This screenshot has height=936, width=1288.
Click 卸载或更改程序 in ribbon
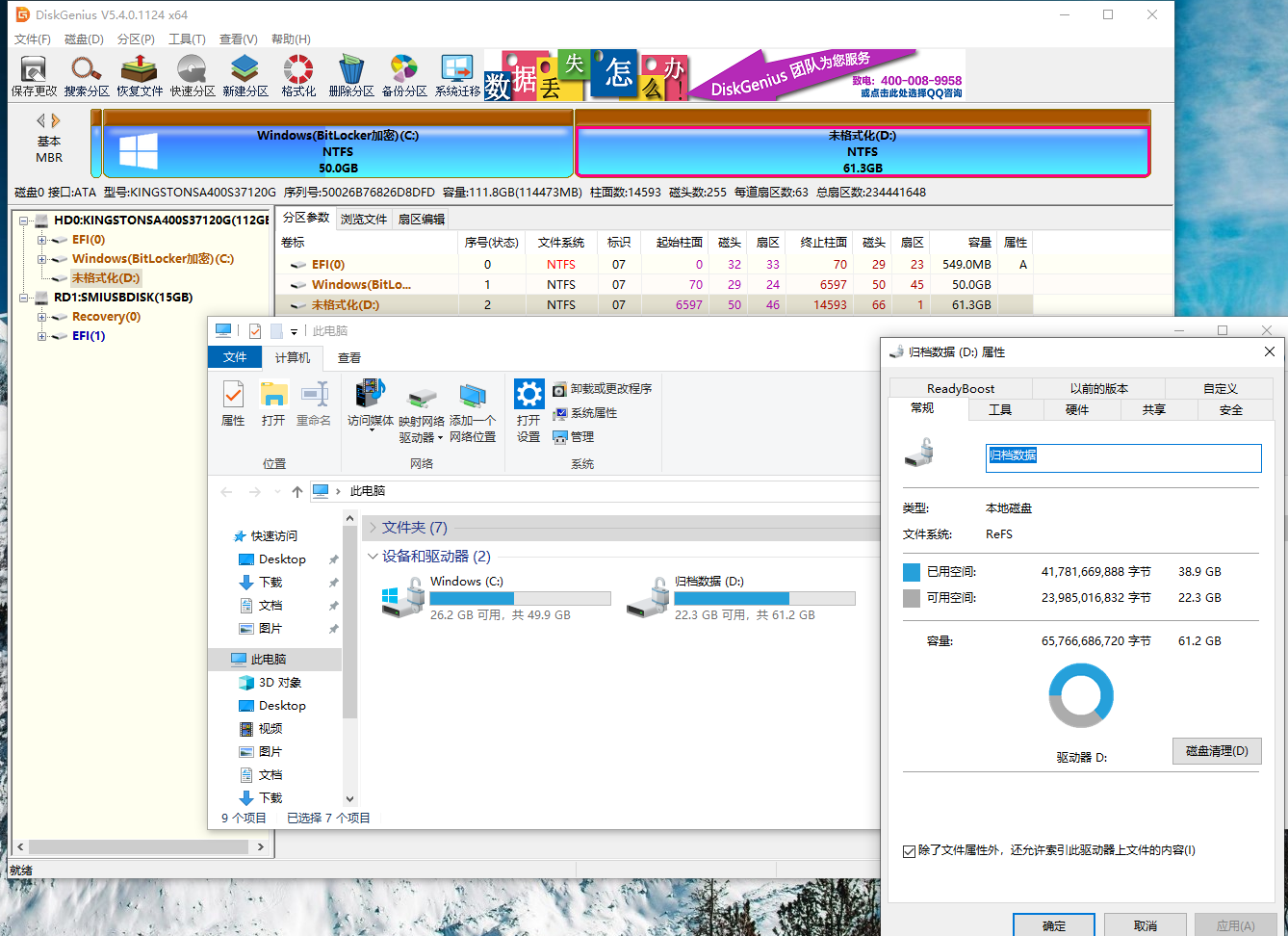(602, 389)
